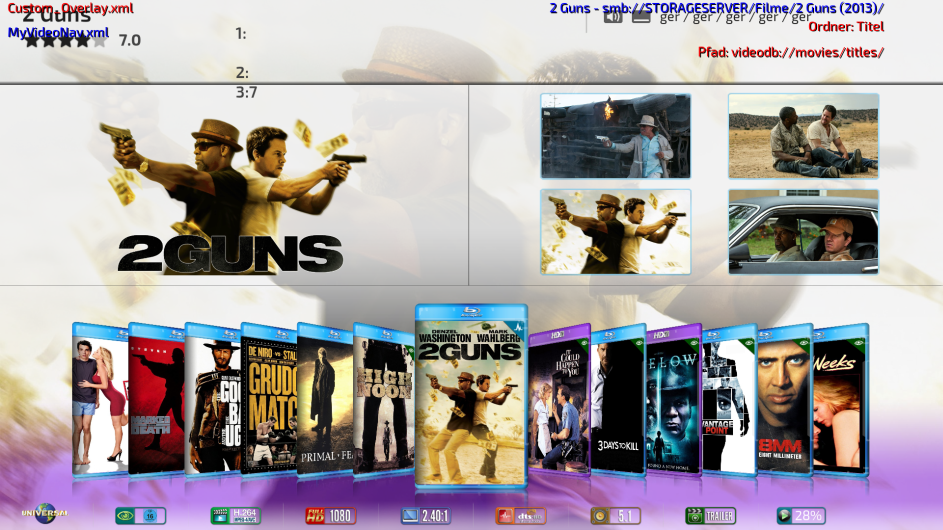Select the Weeks cover at far right
Viewport: 943px width, 530px height.
[841, 400]
